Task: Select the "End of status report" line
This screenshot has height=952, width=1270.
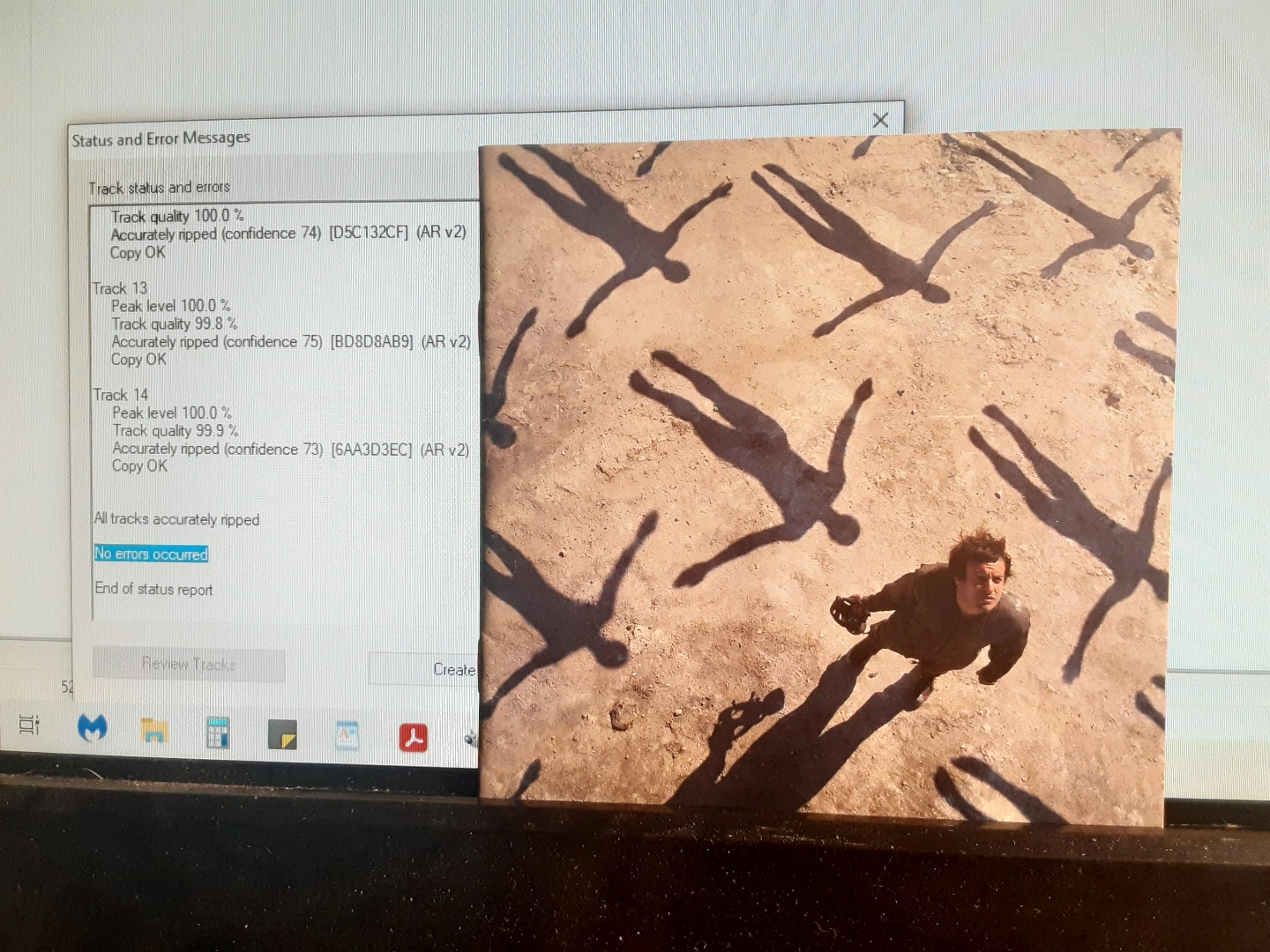Action: pos(153,589)
